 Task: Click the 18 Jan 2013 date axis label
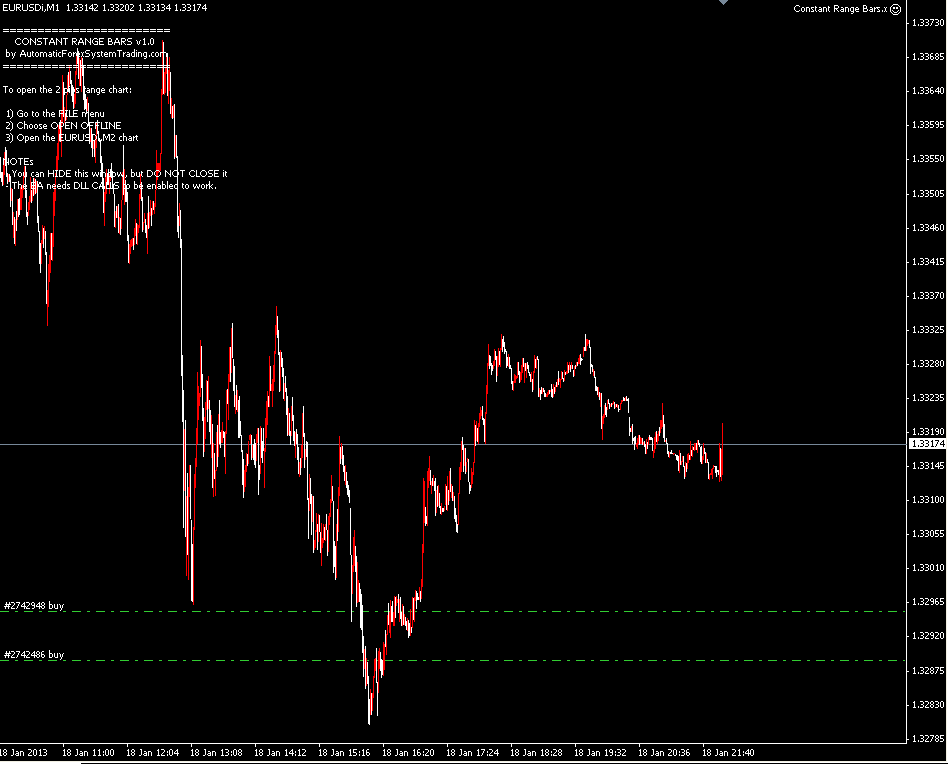coord(24,753)
